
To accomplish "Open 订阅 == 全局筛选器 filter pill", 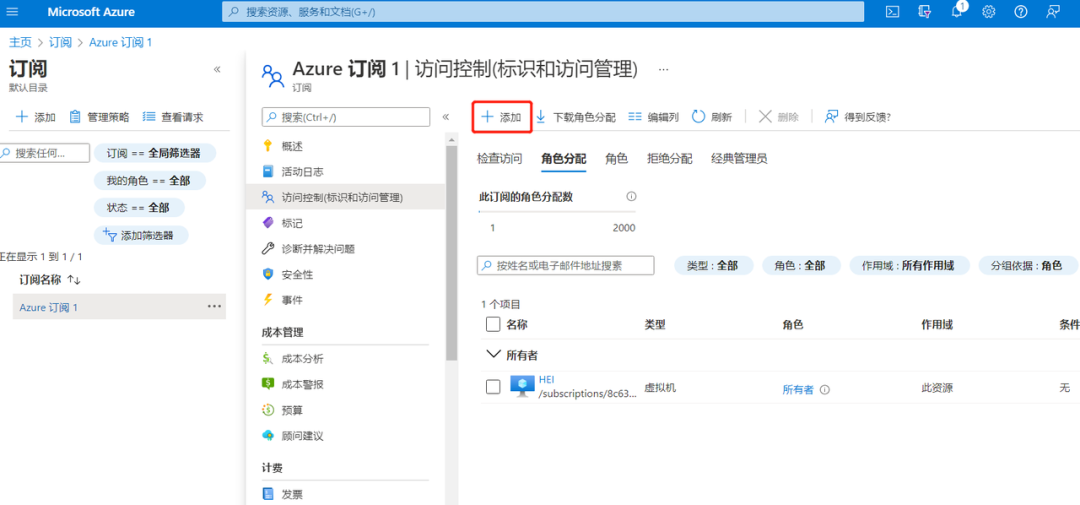I will tap(154, 153).
